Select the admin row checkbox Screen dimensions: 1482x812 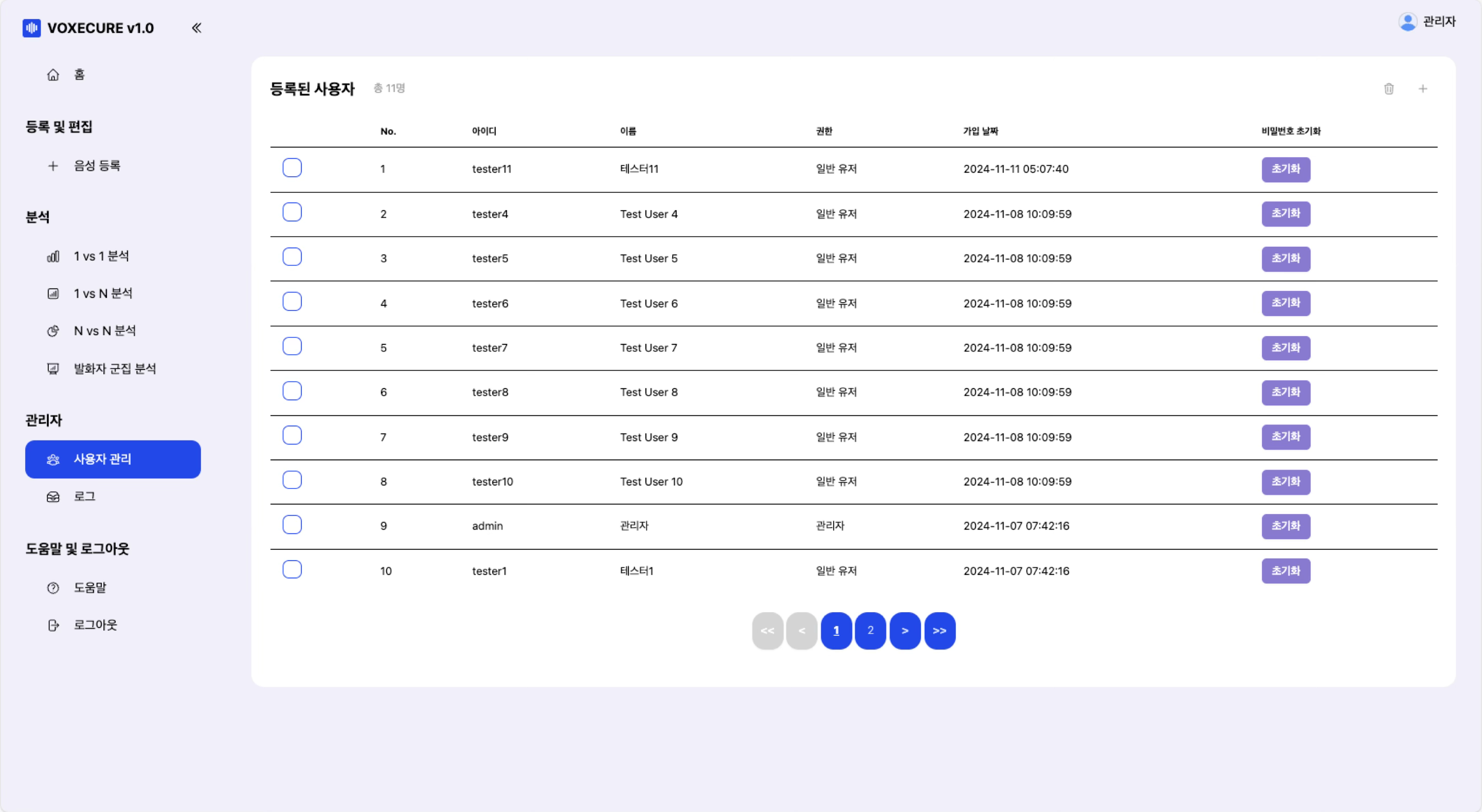click(292, 525)
